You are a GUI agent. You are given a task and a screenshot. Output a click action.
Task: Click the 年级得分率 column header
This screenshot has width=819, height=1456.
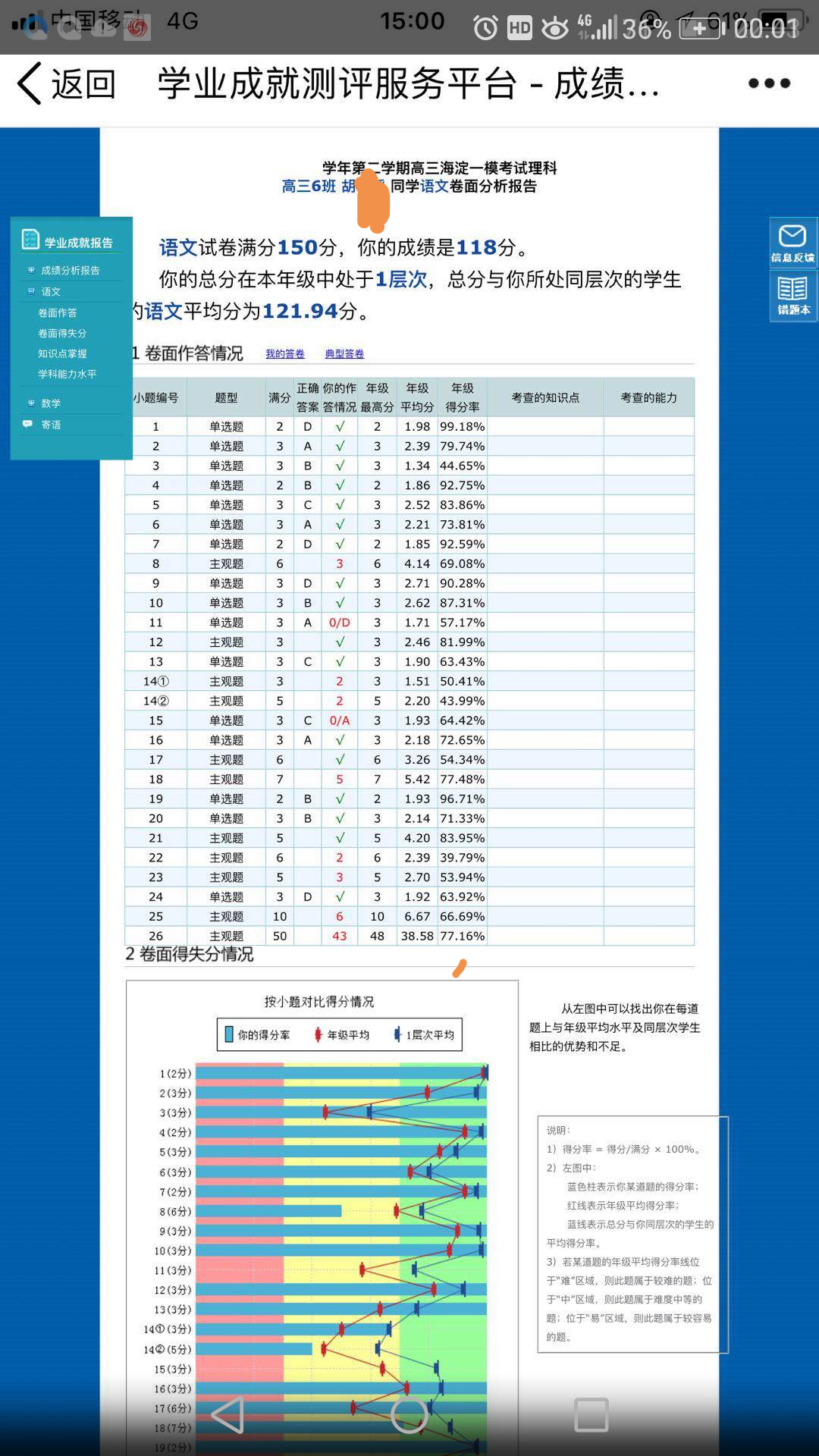click(463, 397)
